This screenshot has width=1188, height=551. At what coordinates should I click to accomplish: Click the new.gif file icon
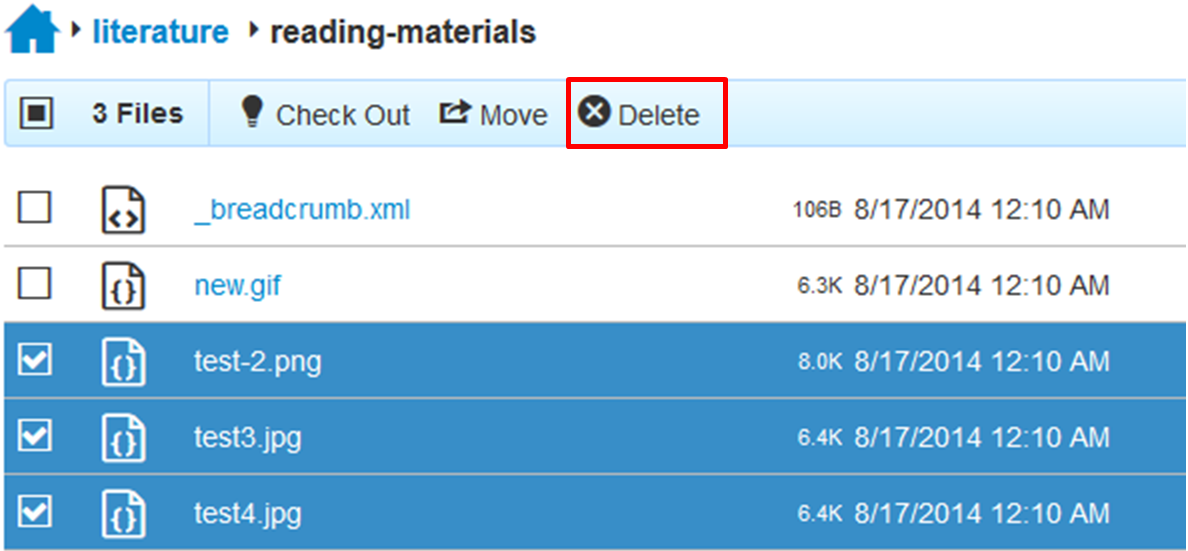[124, 286]
